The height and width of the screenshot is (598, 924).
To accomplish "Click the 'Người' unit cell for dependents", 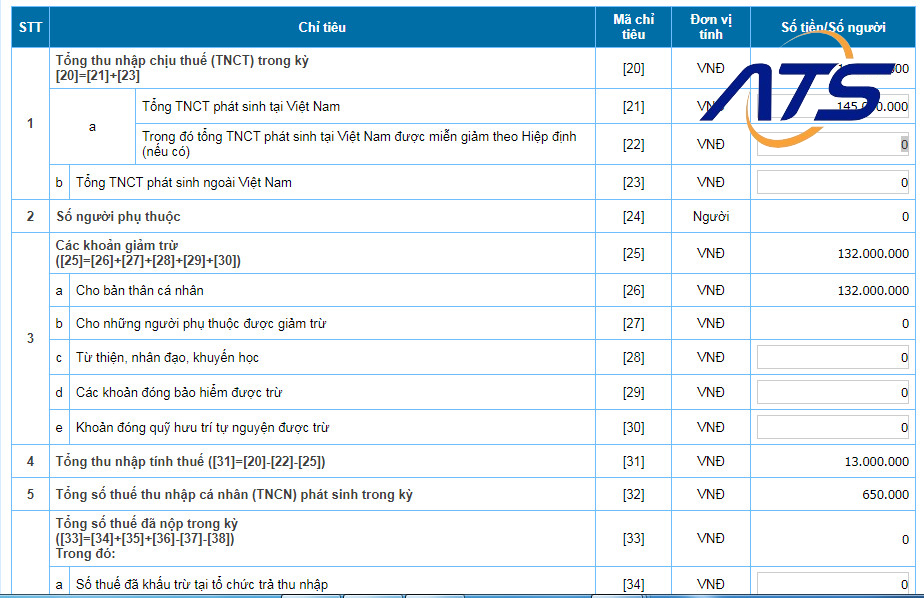I will (712, 217).
